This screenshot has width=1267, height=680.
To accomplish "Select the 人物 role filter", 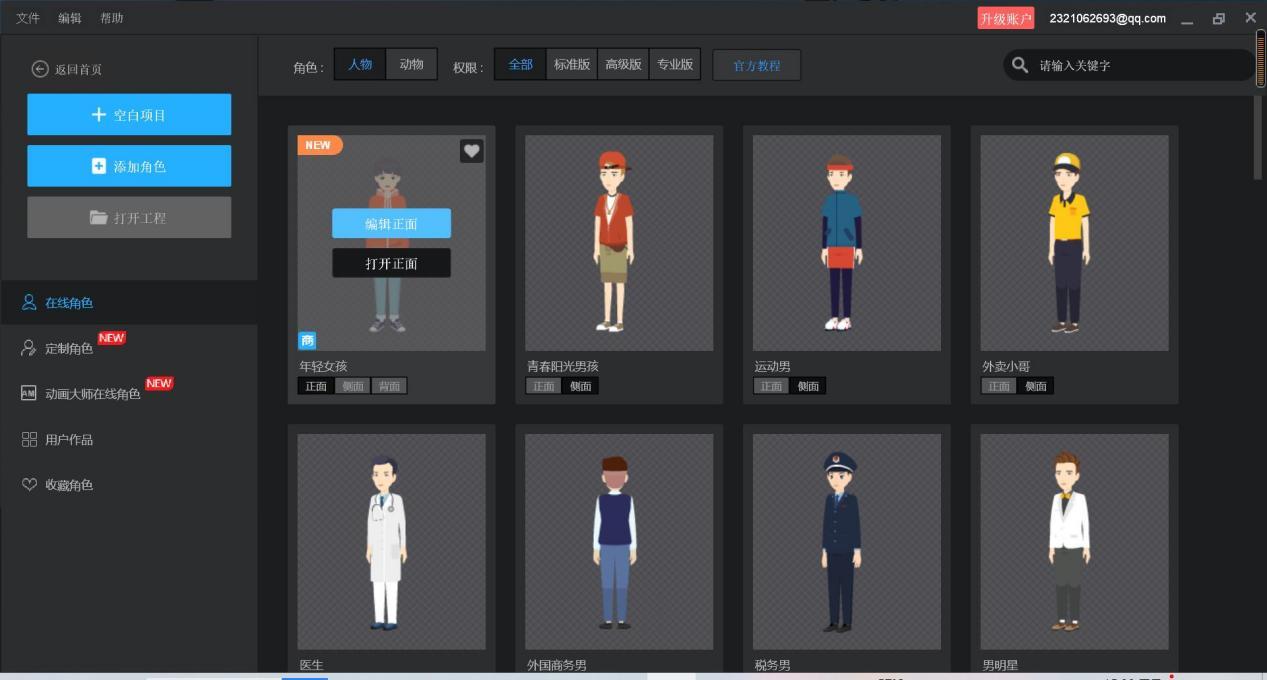I will (x=360, y=64).
